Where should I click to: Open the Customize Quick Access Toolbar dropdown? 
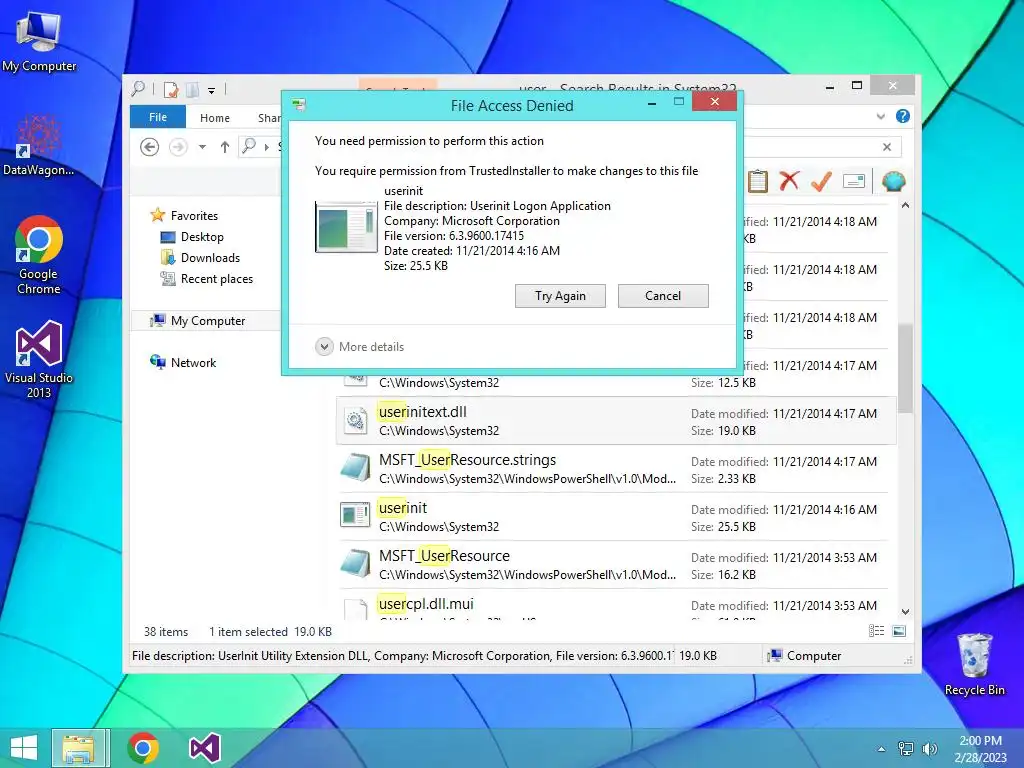[212, 91]
